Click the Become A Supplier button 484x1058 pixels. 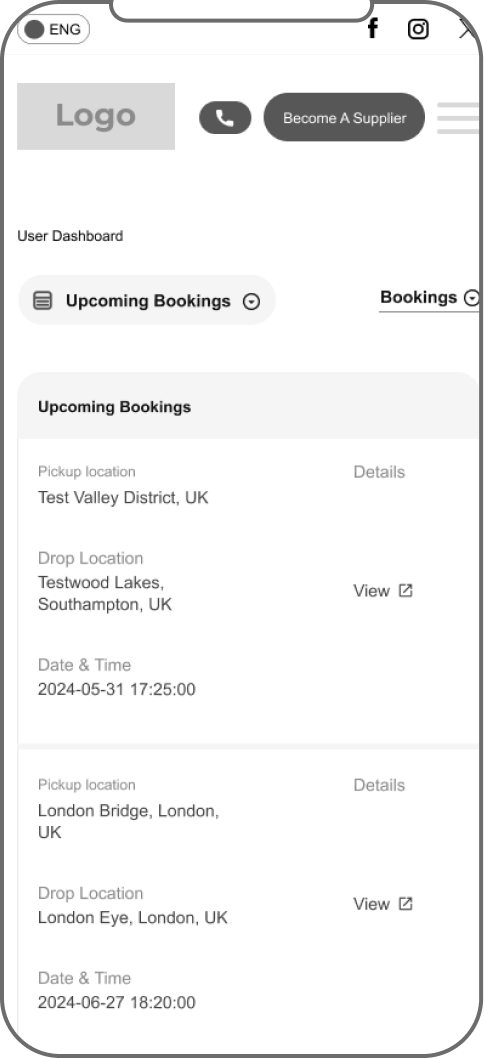click(x=344, y=117)
